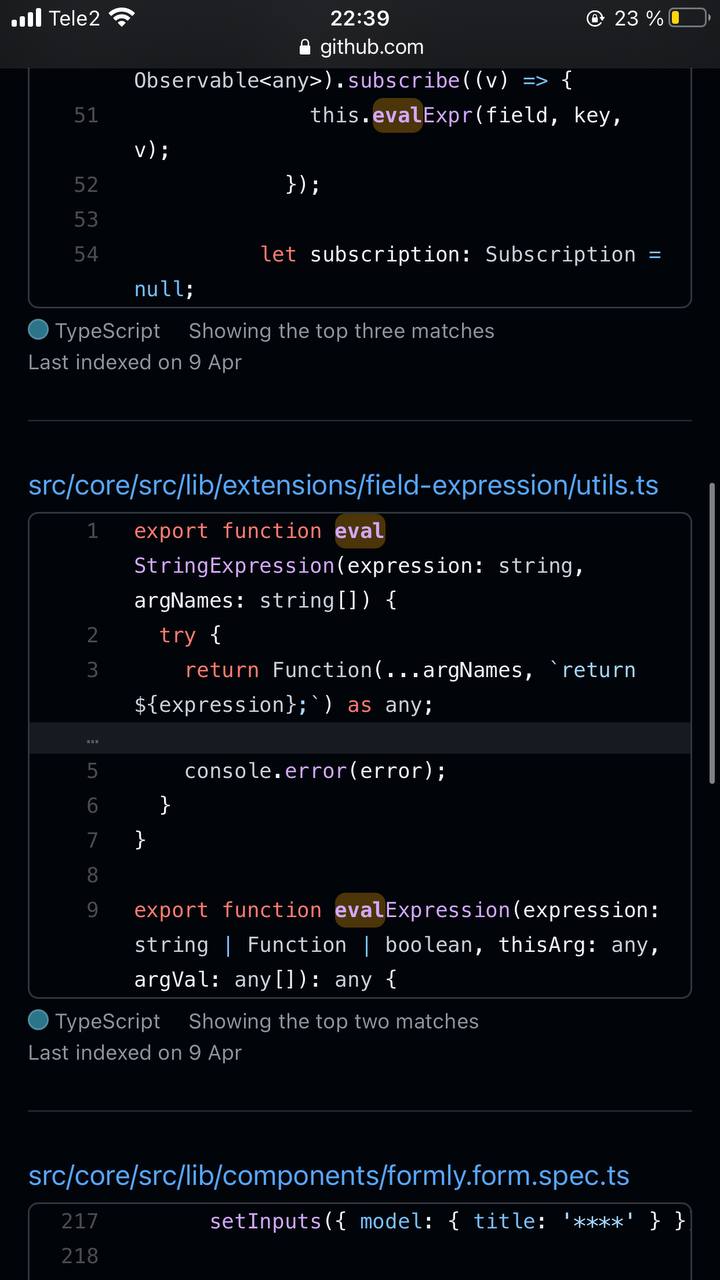Open line number 9 in utils.ts

(x=93, y=910)
